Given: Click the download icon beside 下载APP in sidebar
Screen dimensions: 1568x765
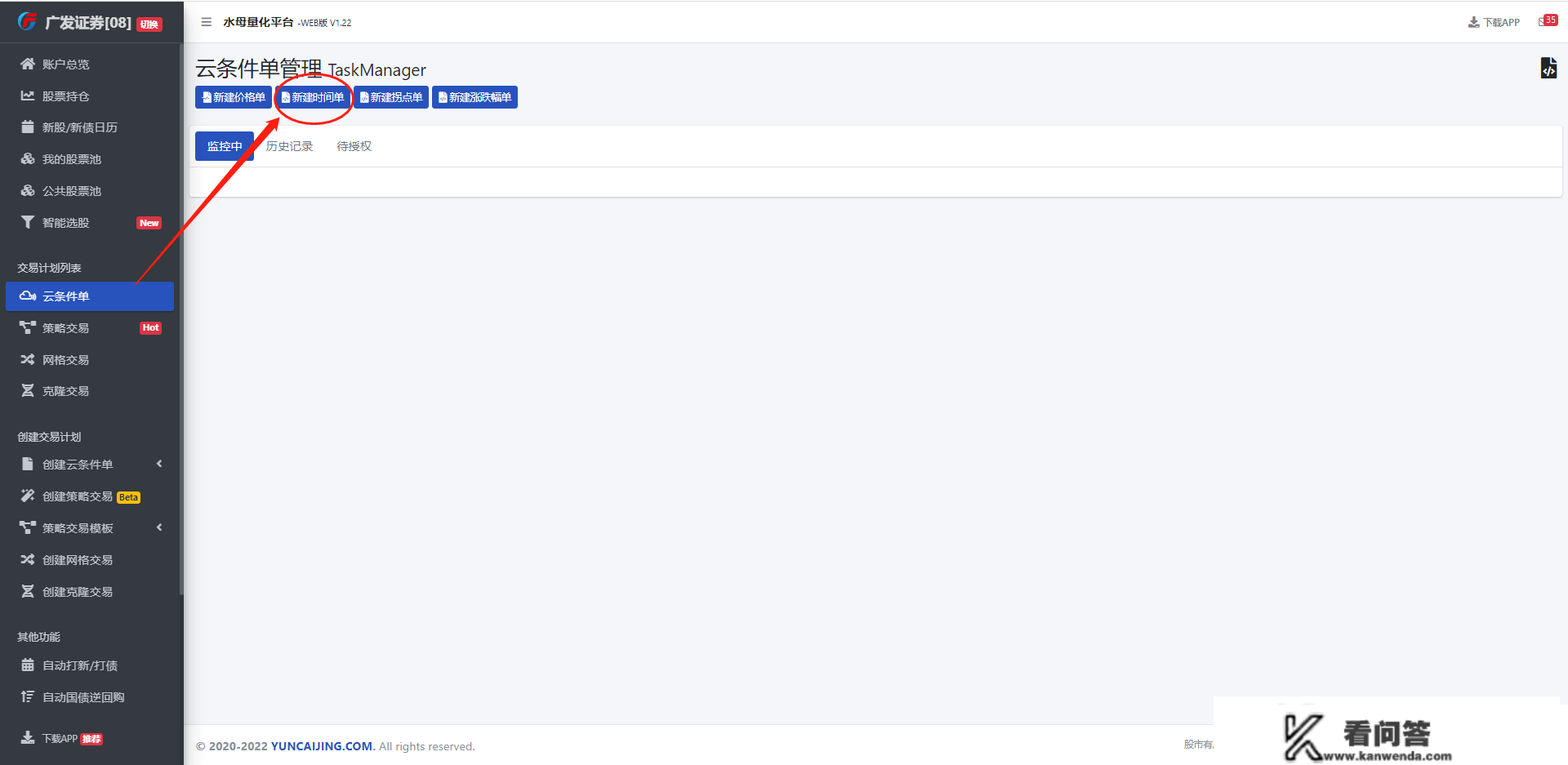Looking at the screenshot, I should point(28,738).
